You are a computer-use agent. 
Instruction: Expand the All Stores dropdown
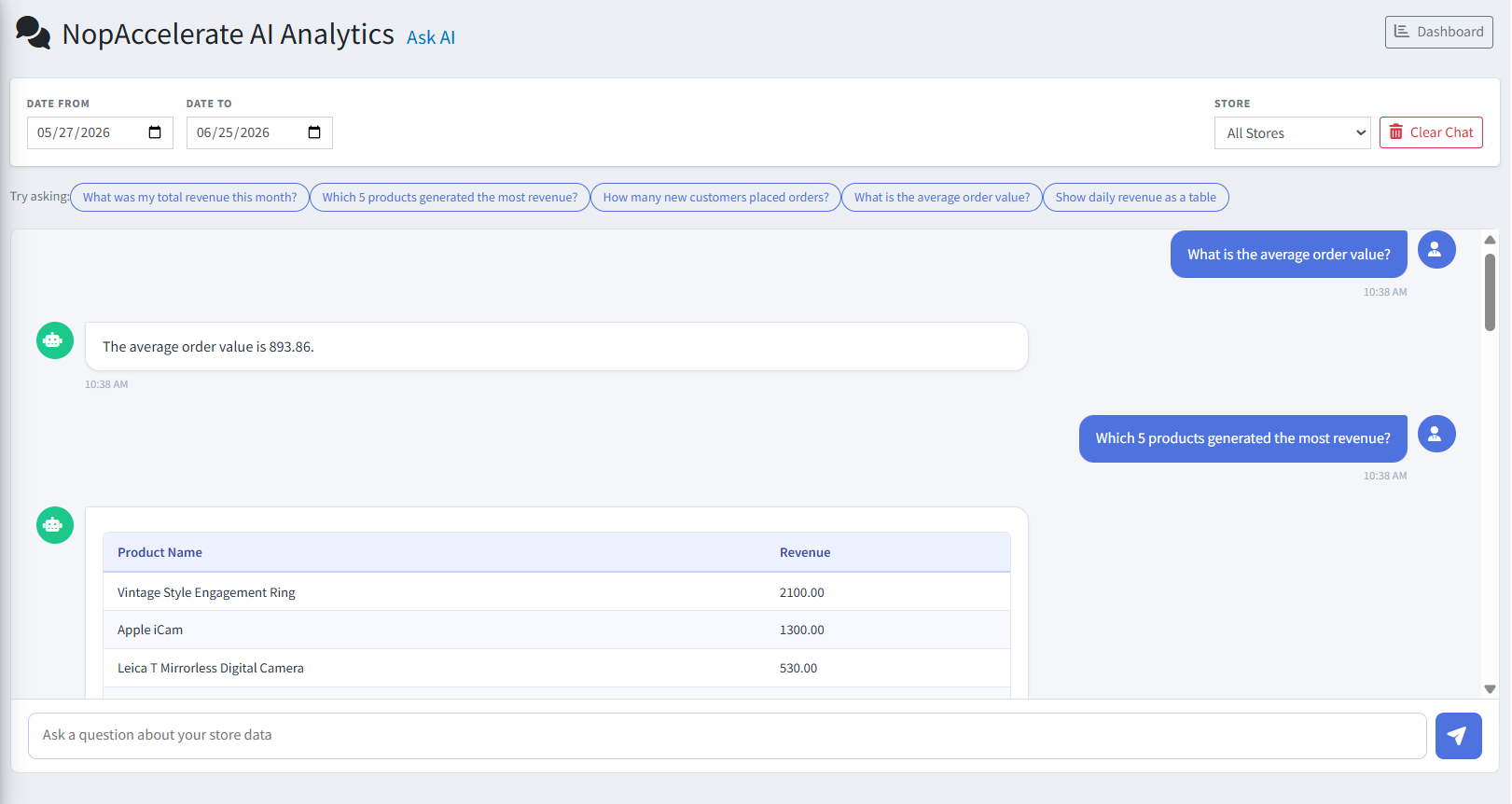[1292, 132]
